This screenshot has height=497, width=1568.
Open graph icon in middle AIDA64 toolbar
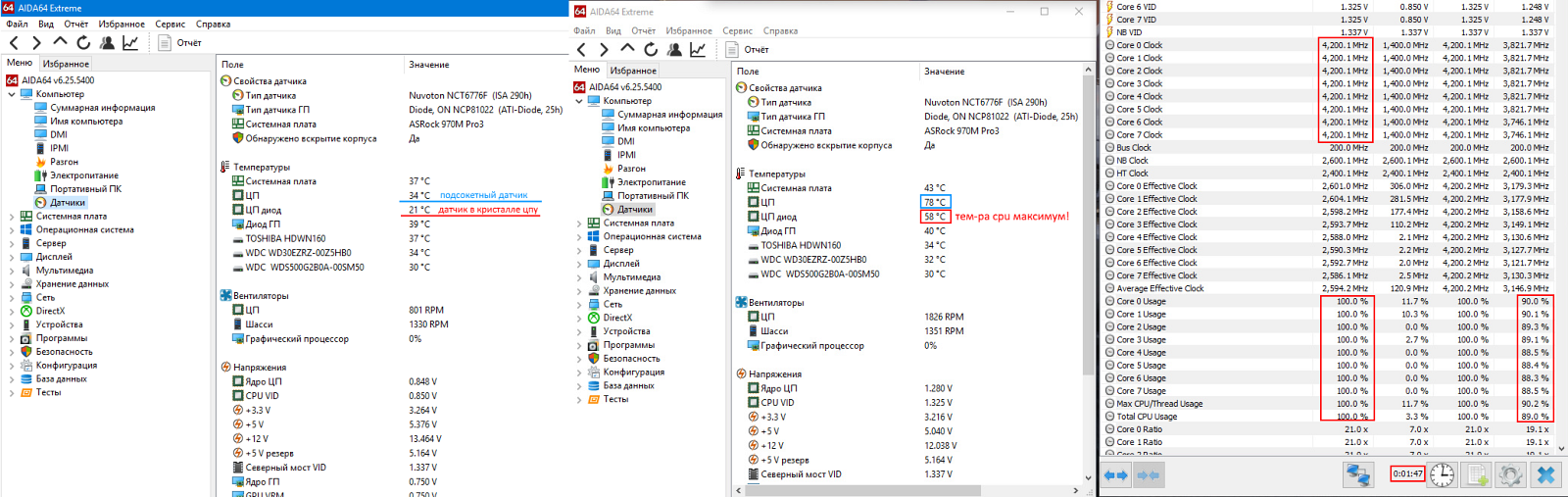click(698, 49)
